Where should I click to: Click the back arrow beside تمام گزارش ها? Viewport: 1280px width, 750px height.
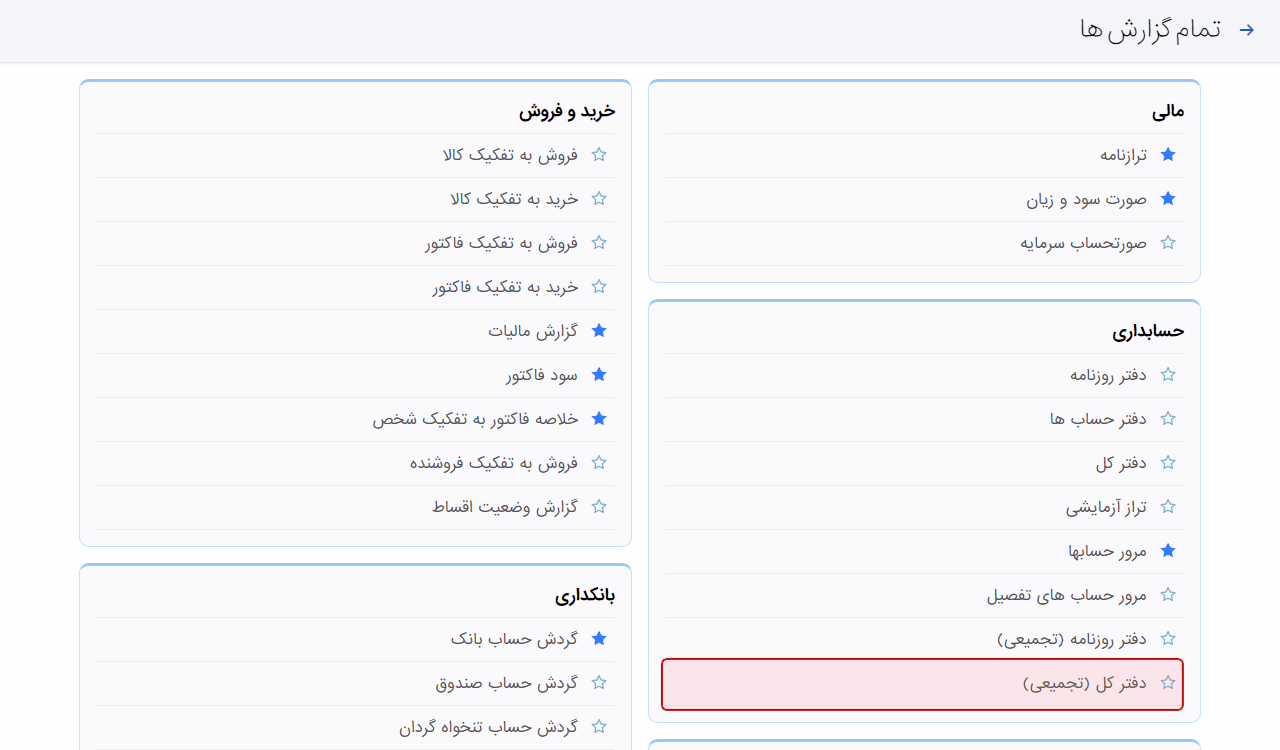[x=1246, y=30]
